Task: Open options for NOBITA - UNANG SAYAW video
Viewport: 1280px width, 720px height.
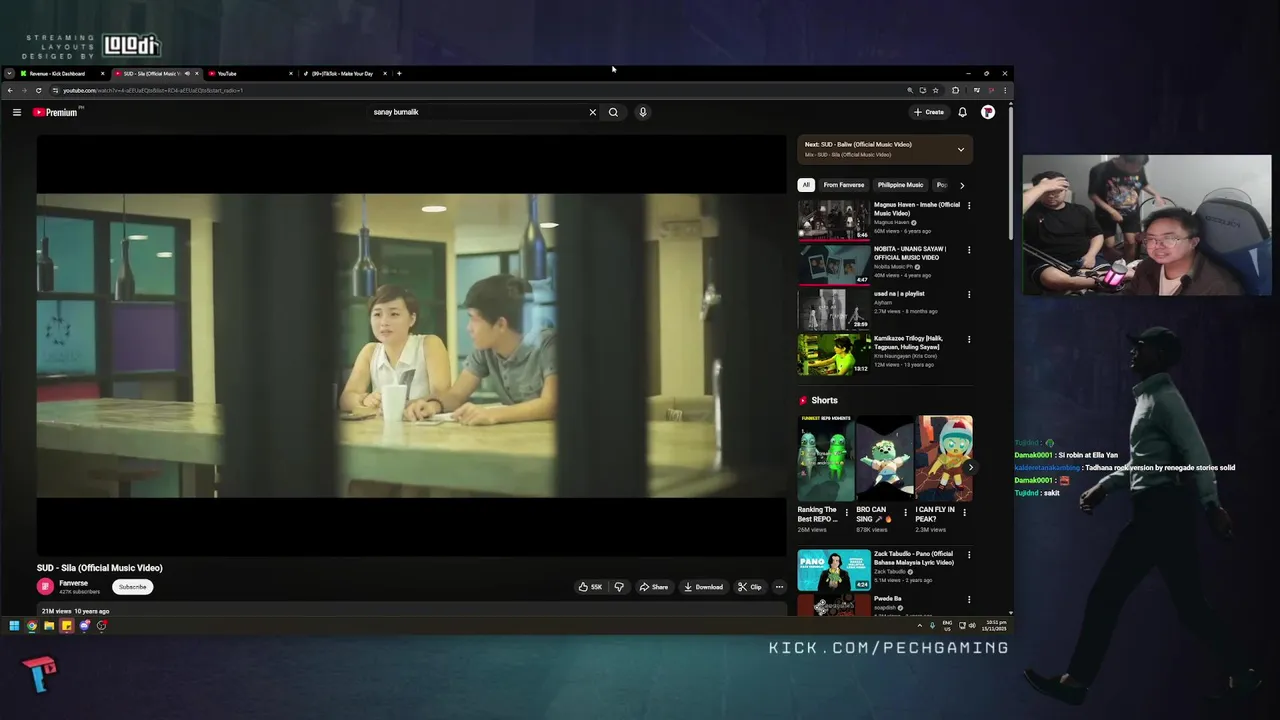Action: point(968,250)
